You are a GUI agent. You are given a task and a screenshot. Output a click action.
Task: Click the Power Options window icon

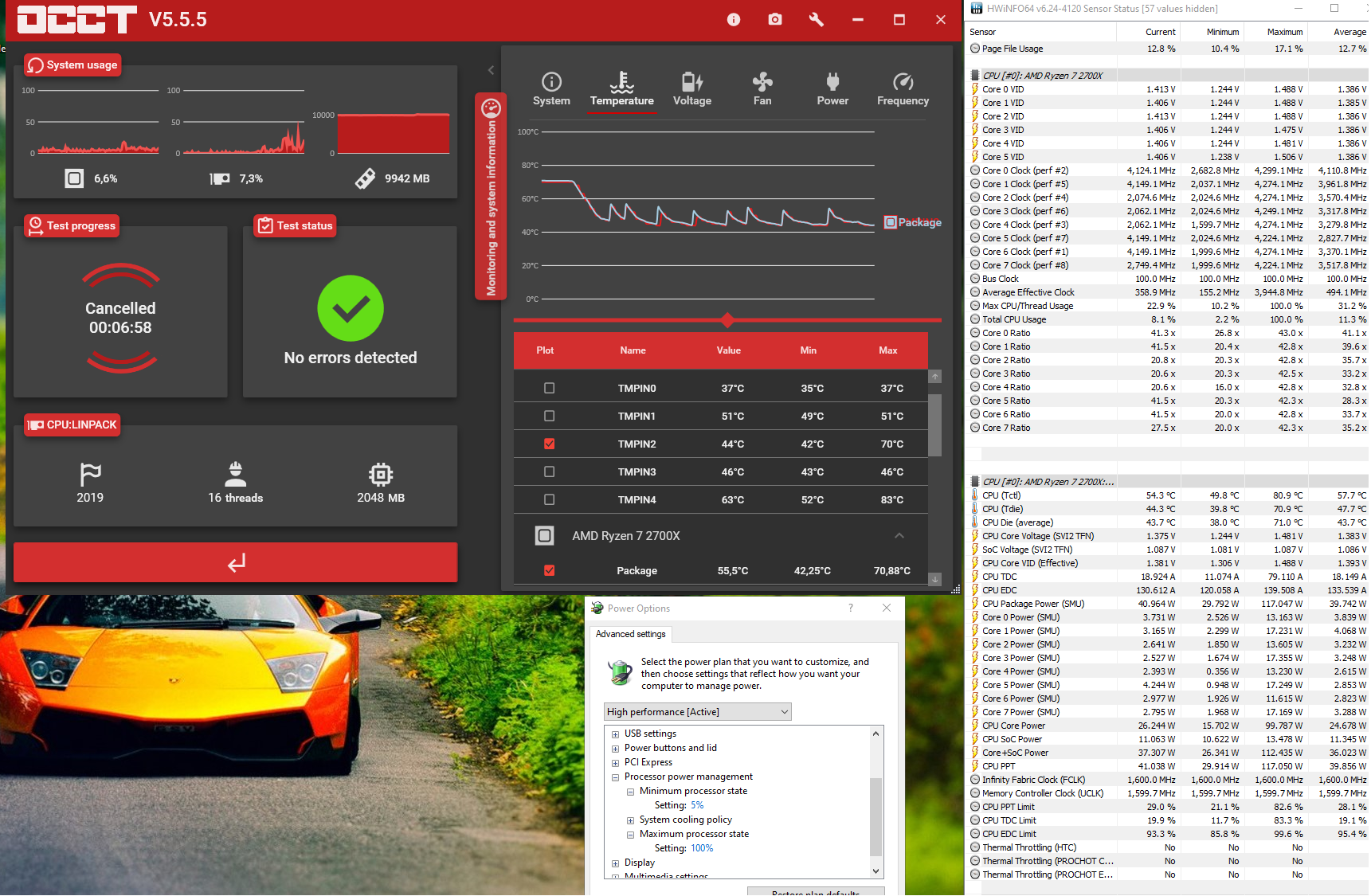[597, 608]
